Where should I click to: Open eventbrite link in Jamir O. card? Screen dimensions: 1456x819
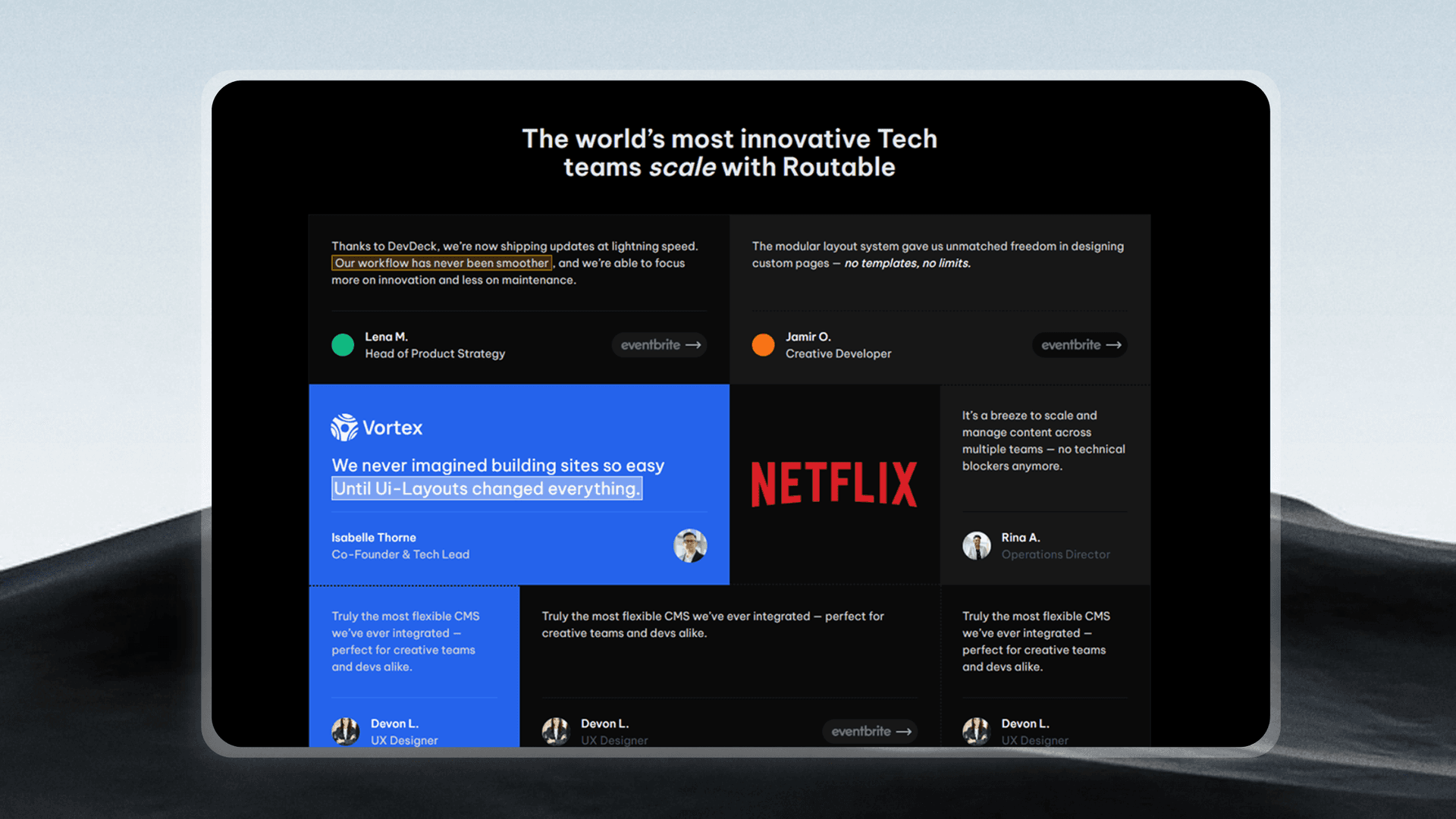click(1079, 345)
